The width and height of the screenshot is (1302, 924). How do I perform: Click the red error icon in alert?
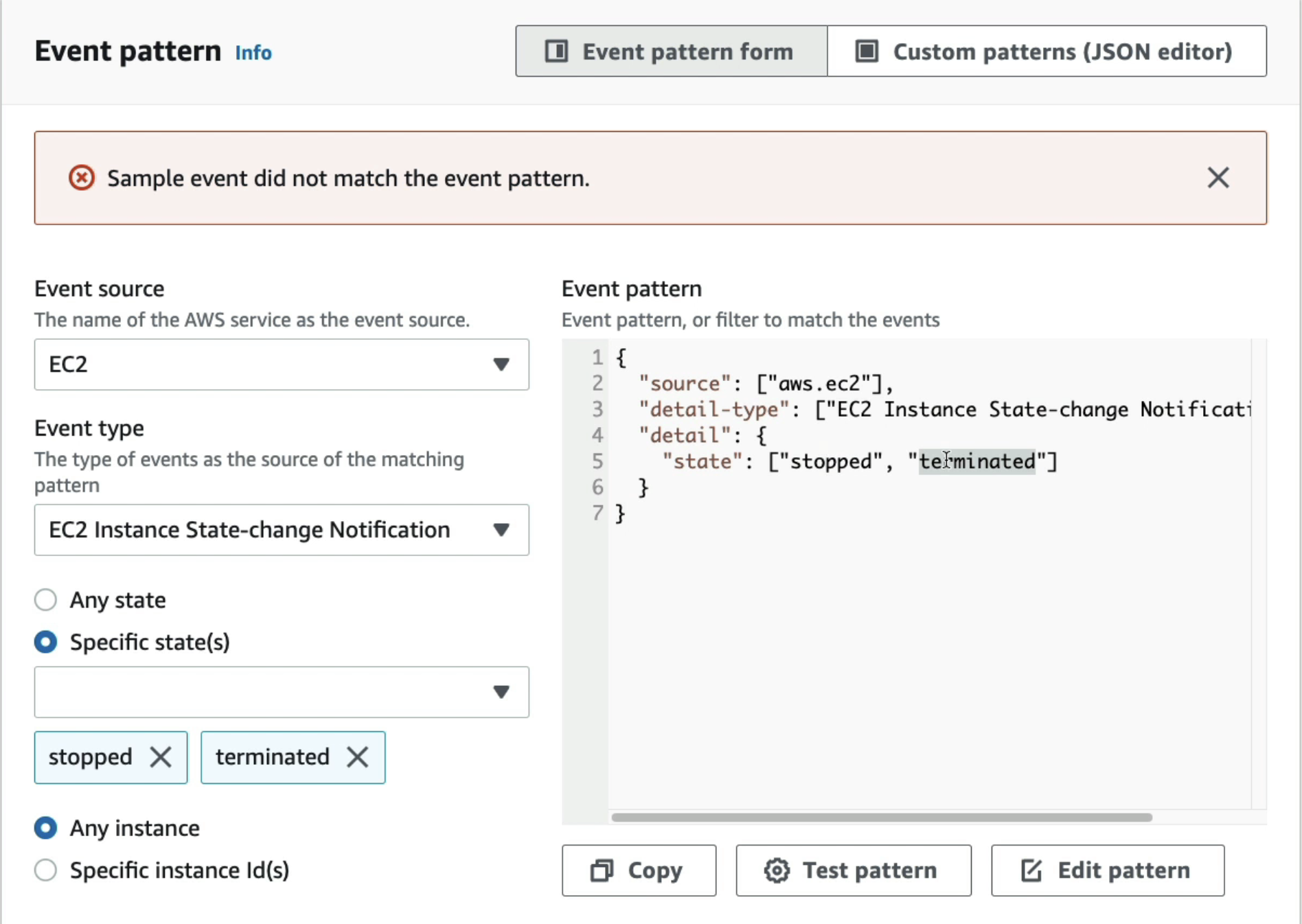pos(82,178)
